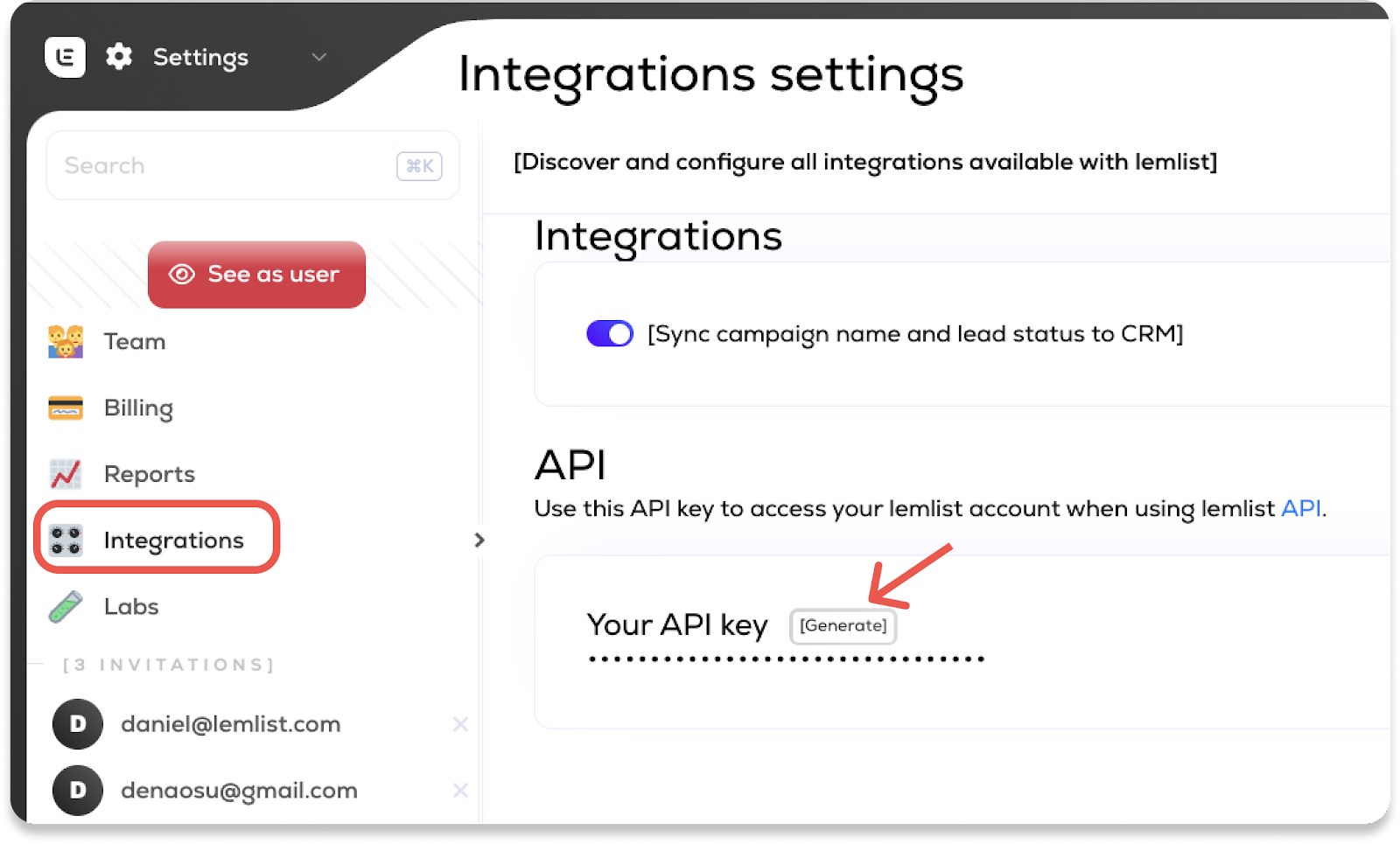The image size is (1400, 844).
Task: Open the Integrations sidebar entry
Action: point(174,540)
